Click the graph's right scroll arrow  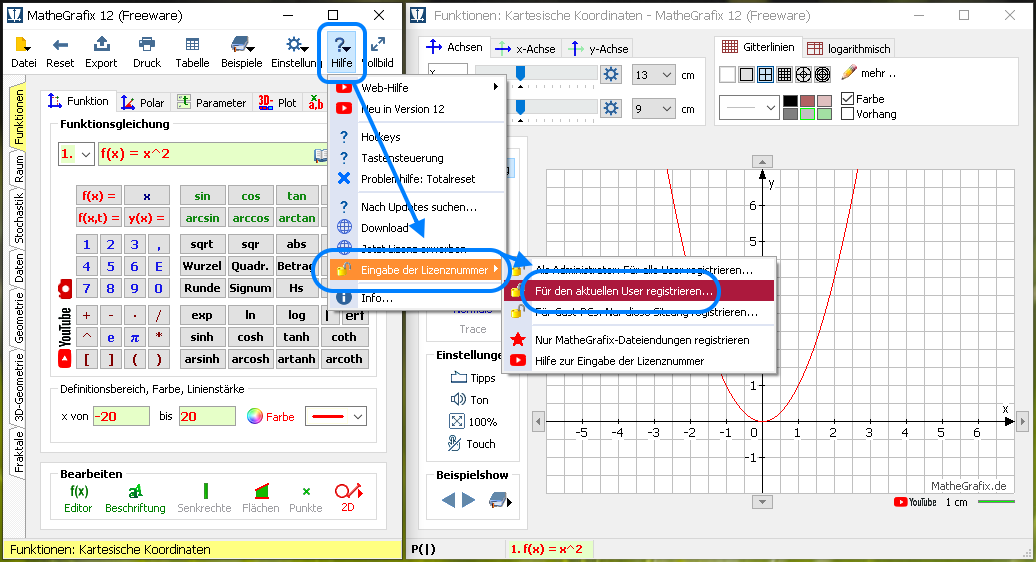(1023, 421)
